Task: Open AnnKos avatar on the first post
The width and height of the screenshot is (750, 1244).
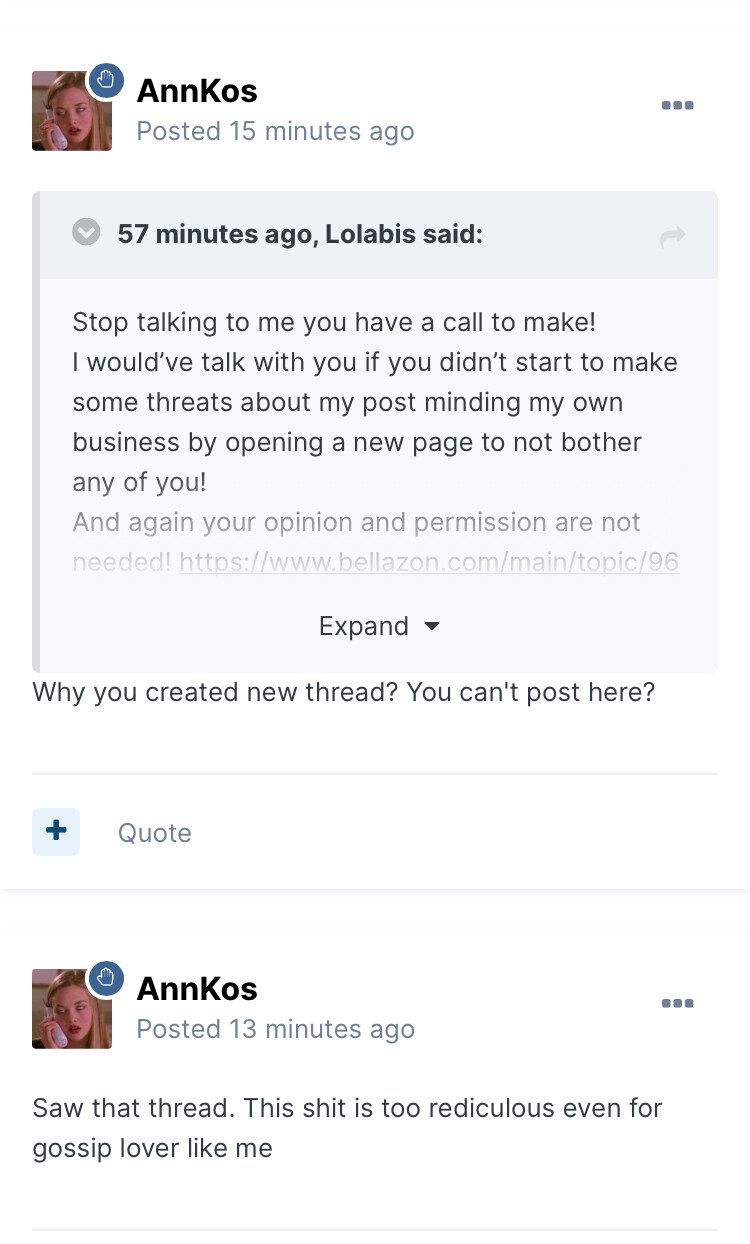Action: [71, 112]
